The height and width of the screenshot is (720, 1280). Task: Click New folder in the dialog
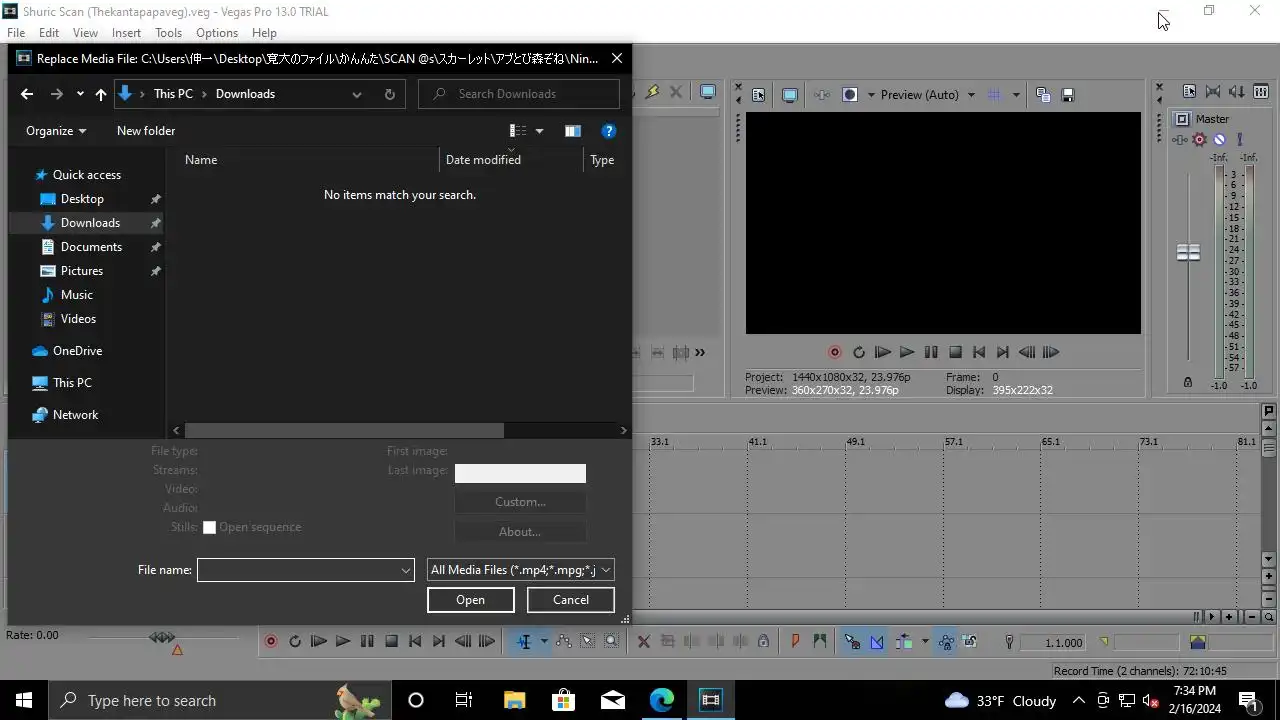point(146,131)
